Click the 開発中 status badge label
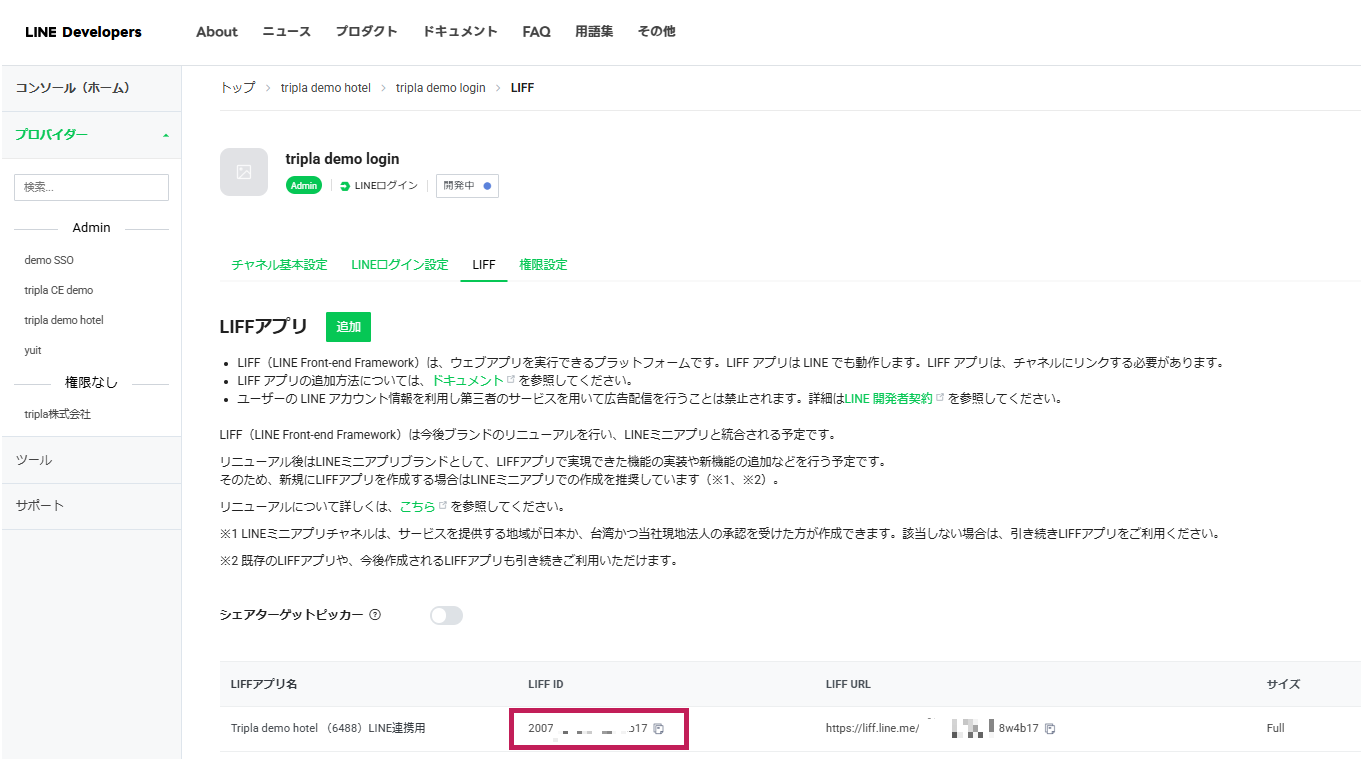This screenshot has height=761, width=1363. click(459, 186)
